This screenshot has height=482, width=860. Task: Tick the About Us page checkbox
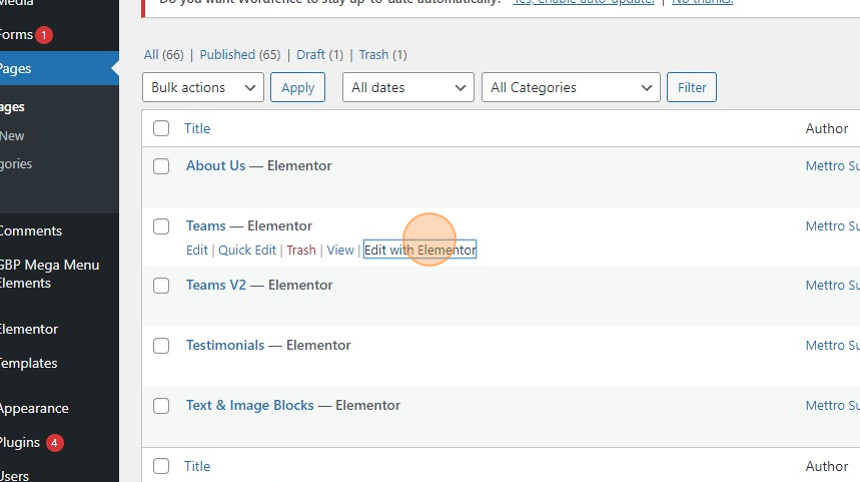pyautogui.click(x=161, y=166)
